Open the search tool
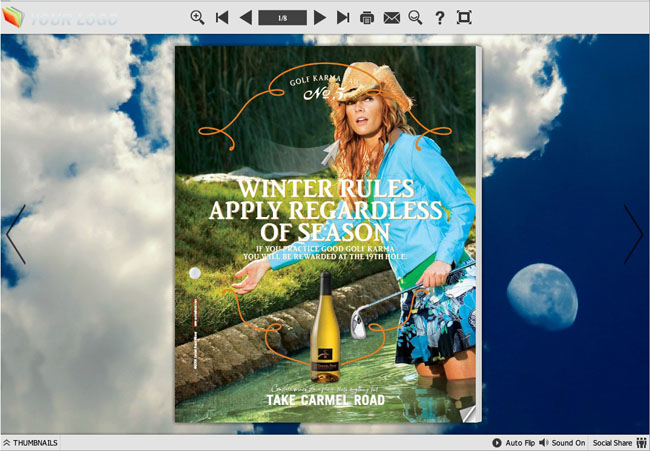Screen dimensions: 650x451 click(415, 17)
